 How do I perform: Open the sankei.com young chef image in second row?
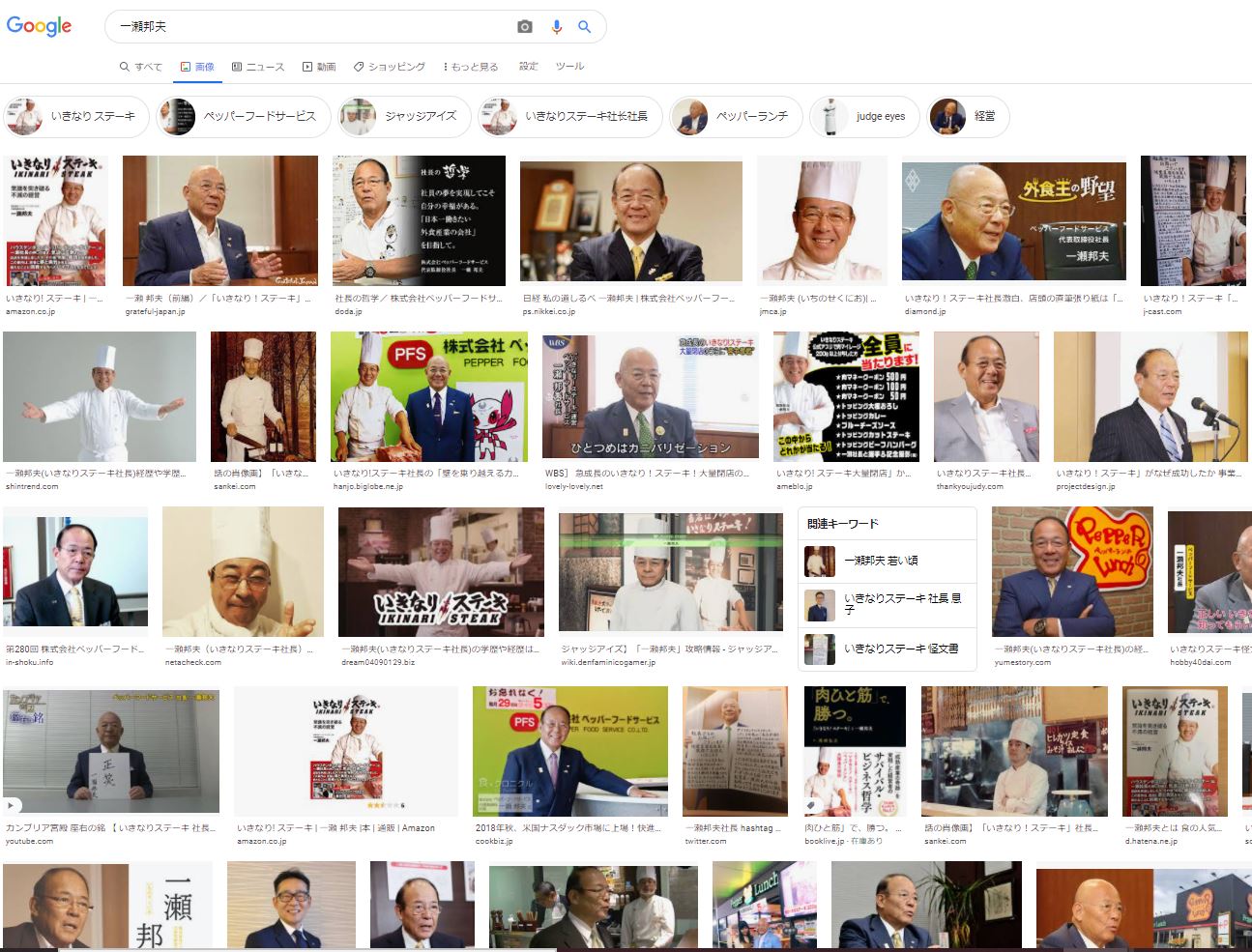pyautogui.click(x=263, y=396)
